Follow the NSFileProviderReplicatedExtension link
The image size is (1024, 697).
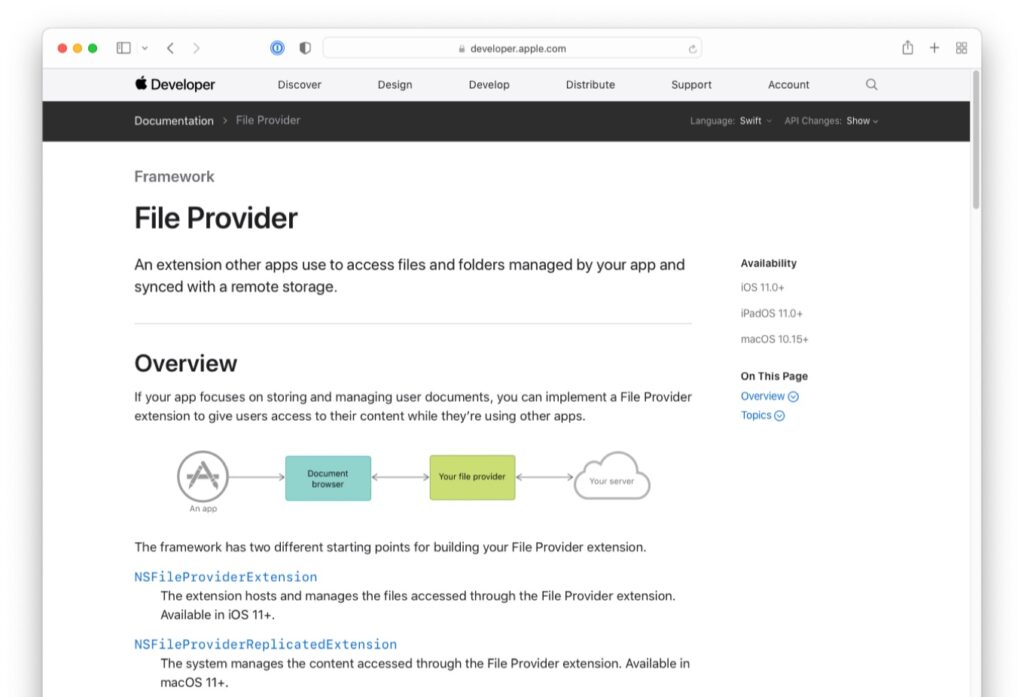tap(265, 644)
